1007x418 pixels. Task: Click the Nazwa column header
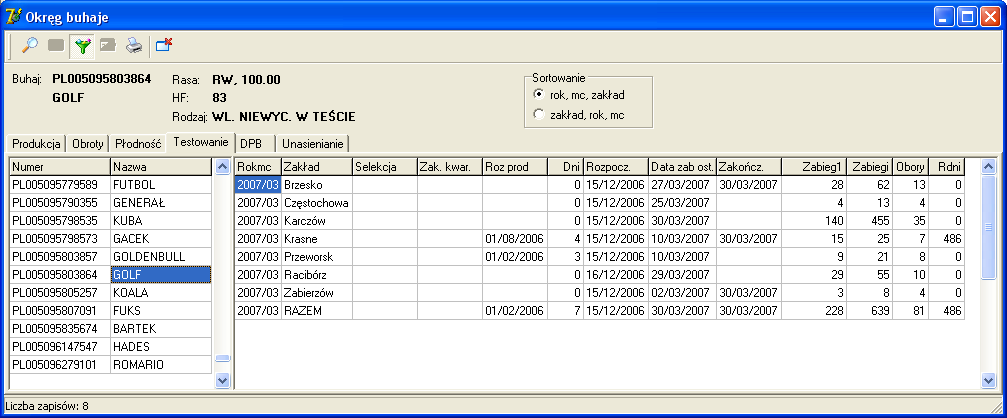[x=161, y=167]
